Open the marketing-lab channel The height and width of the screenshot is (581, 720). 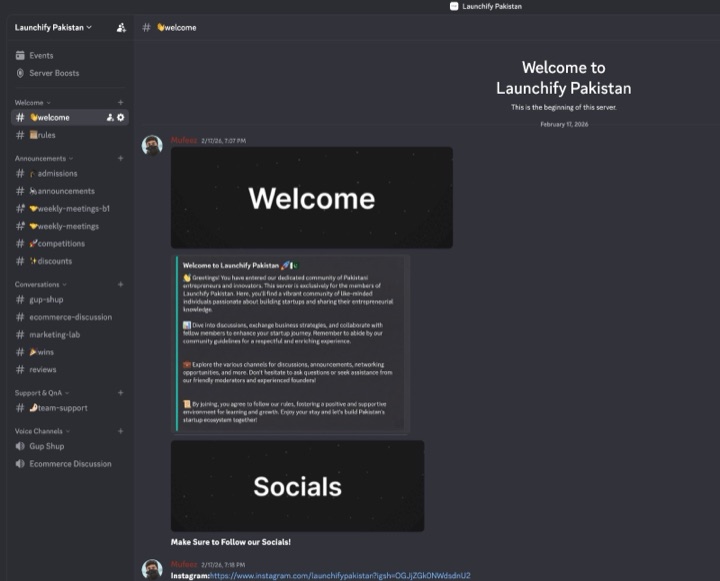(69, 334)
